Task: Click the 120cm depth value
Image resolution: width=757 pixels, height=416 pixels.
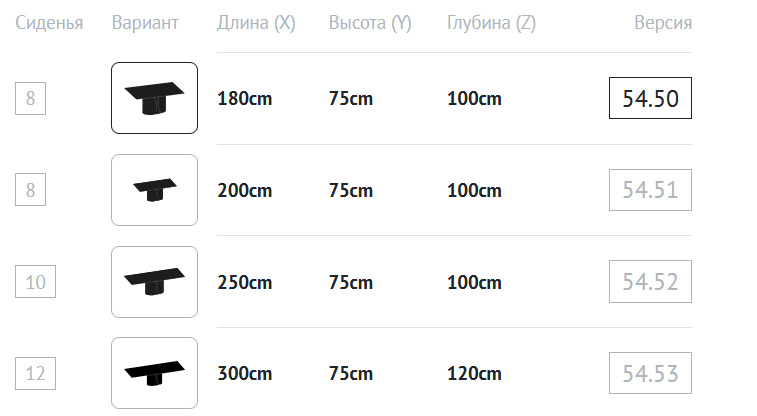Action: 474,374
